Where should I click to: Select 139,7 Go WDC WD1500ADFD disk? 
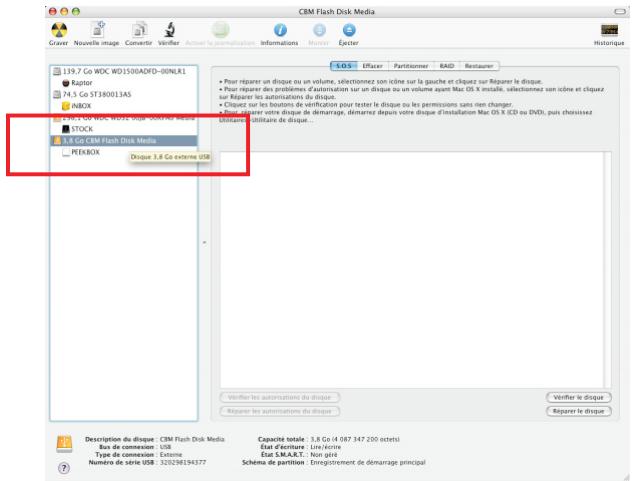pyautogui.click(x=110, y=72)
